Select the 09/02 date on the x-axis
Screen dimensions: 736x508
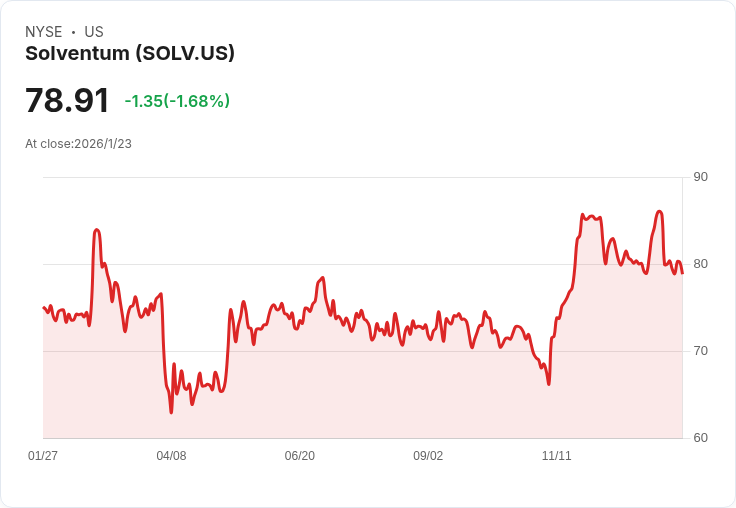click(428, 456)
